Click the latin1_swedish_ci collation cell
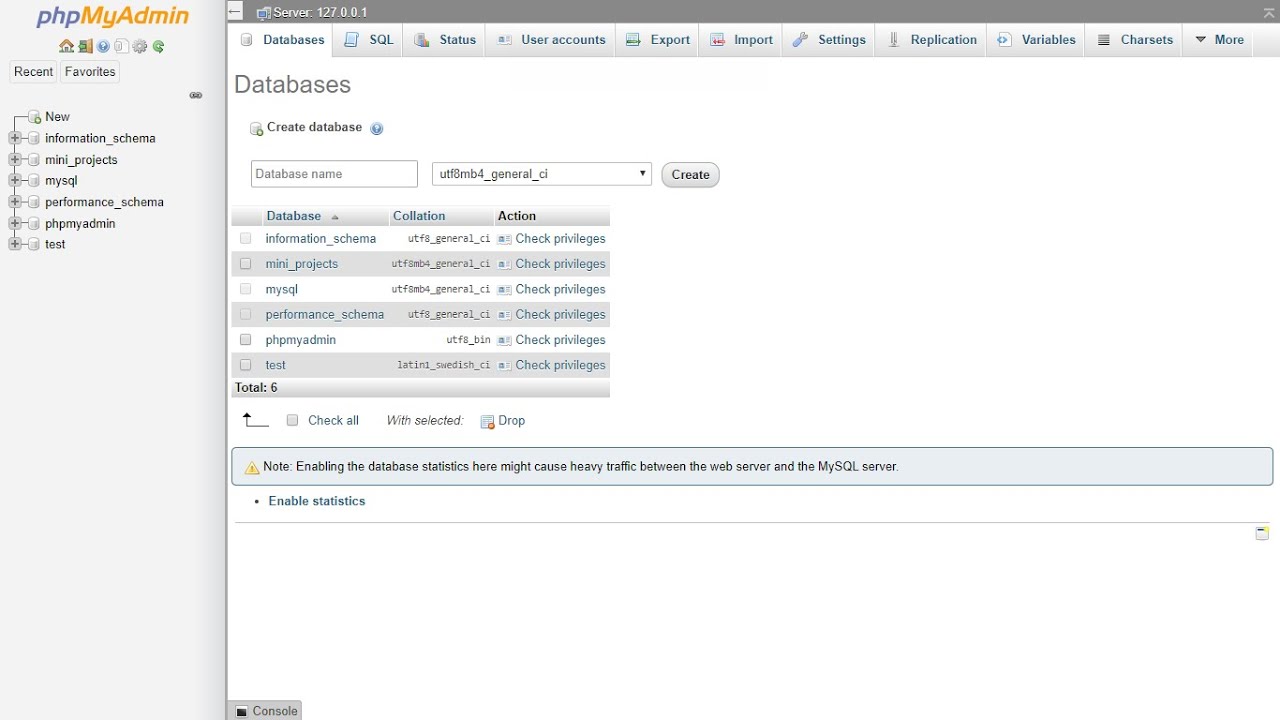This screenshot has width=1280, height=720. pyautogui.click(x=443, y=365)
